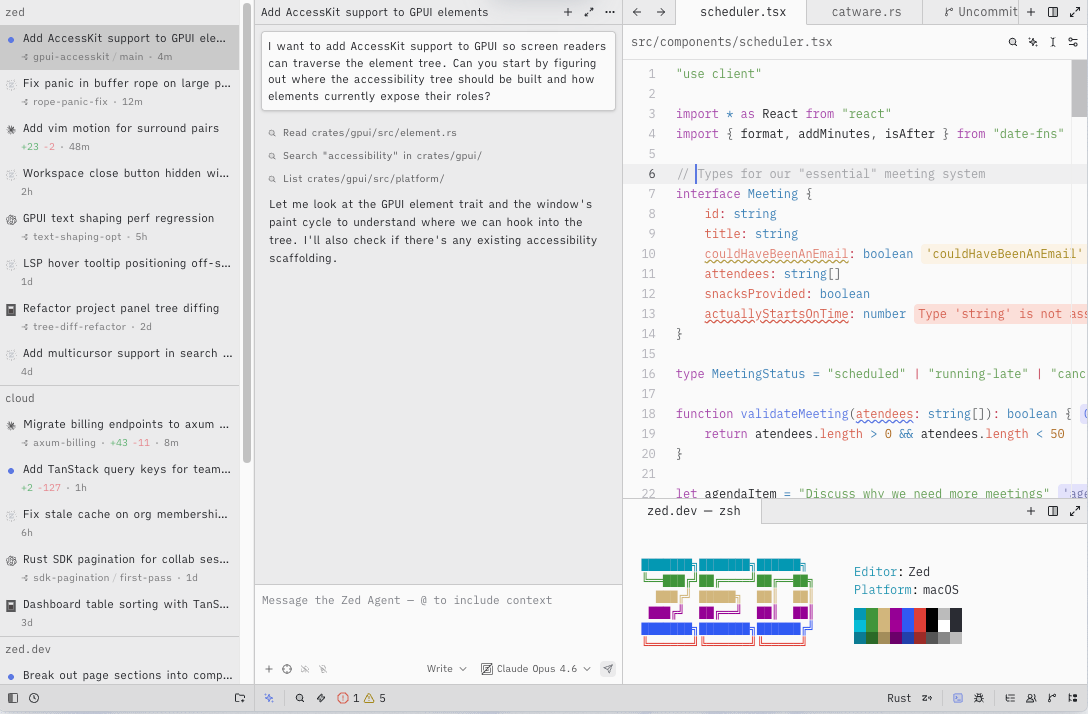The image size is (1088, 714).
Task: Maximize the terminal panel
Action: point(1074,511)
